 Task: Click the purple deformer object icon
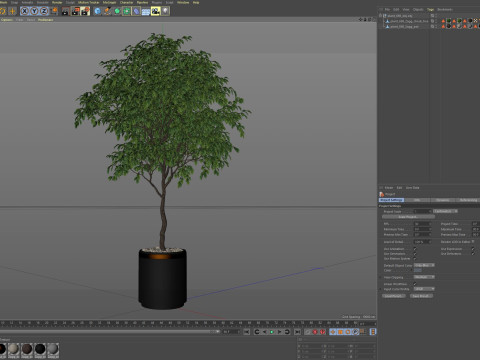[136, 11]
